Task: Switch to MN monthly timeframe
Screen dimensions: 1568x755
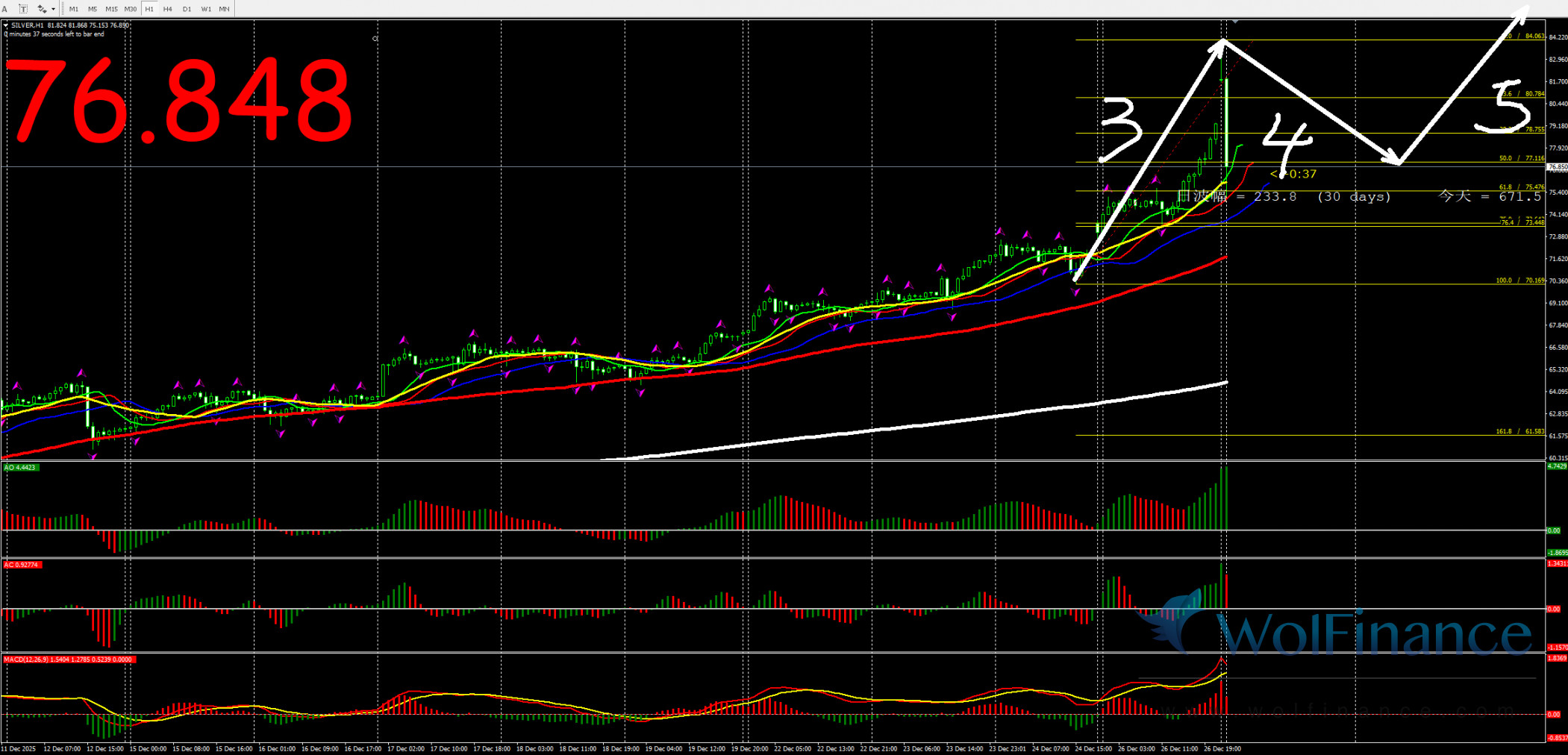Action: (x=224, y=9)
